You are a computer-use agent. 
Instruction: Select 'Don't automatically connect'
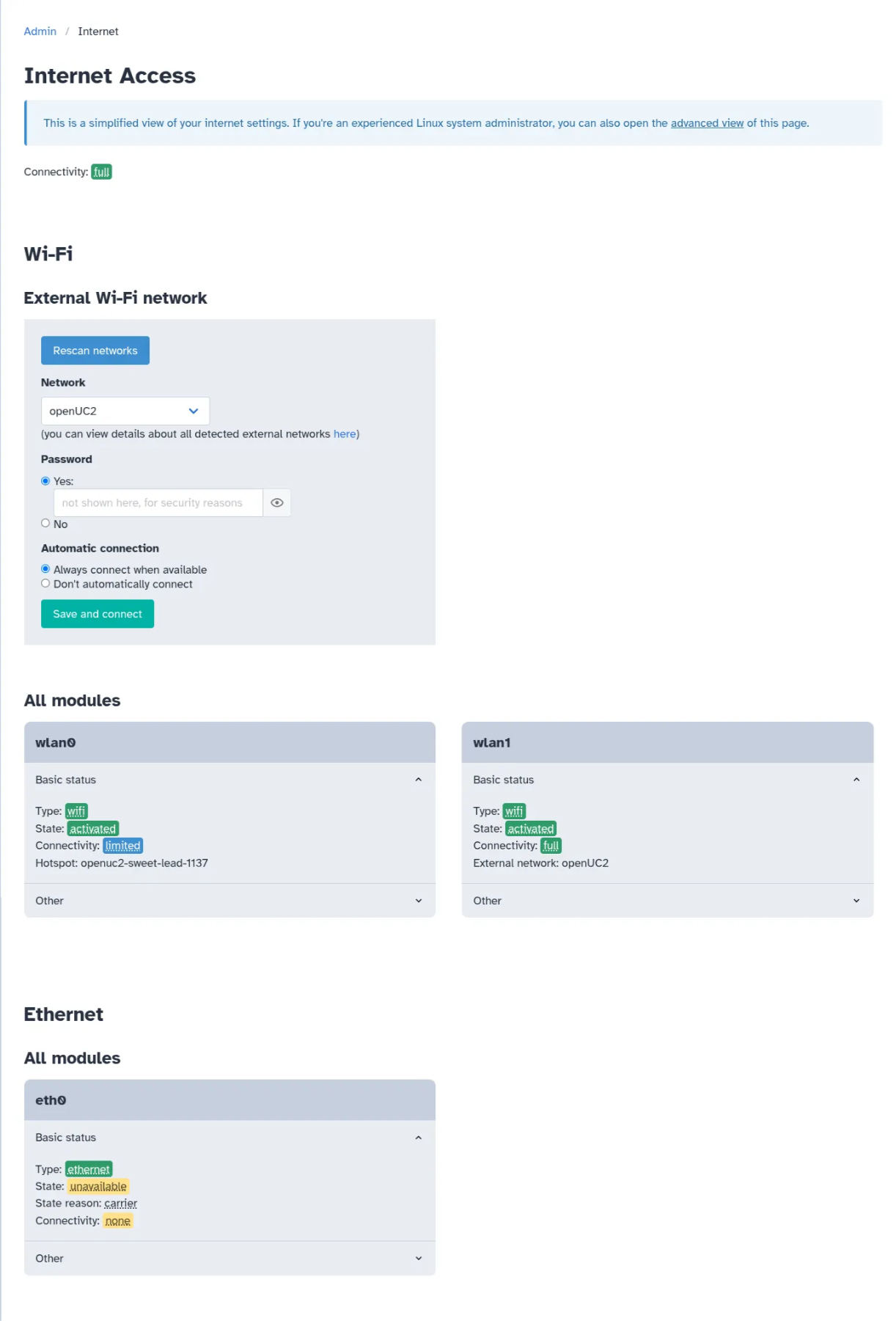pyautogui.click(x=45, y=583)
